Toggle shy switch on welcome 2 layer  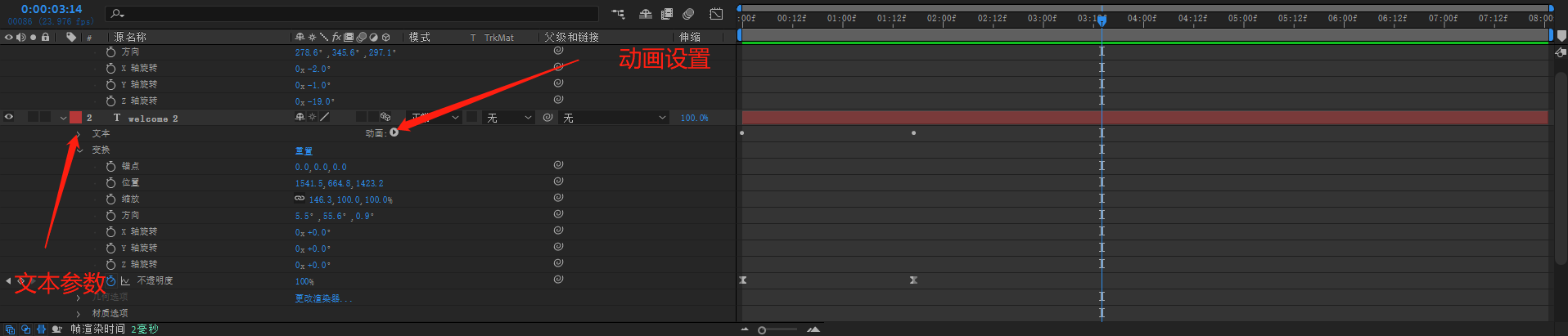[300, 118]
